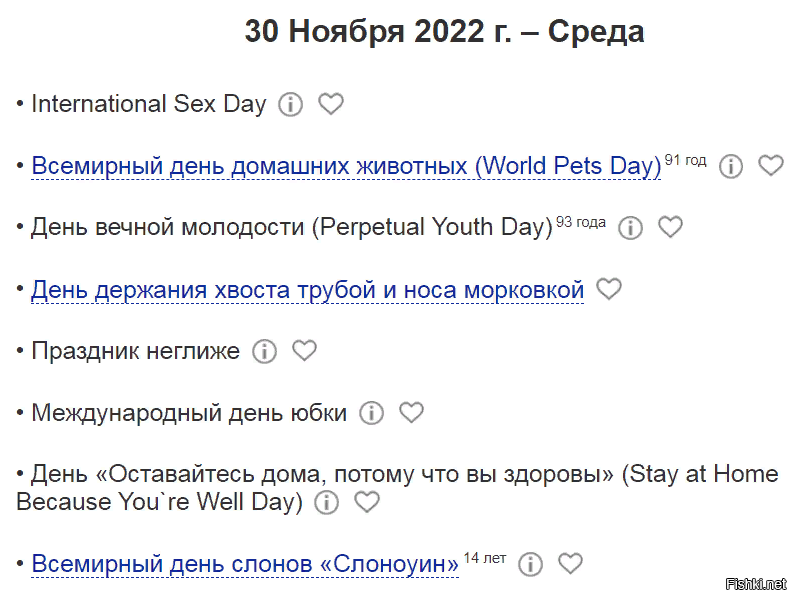This screenshot has height=596, width=792.
Task: Heart the Perpetual Youth Day entry
Action: tap(670, 228)
